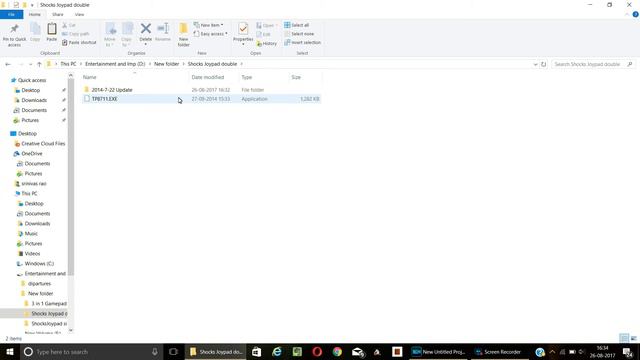The image size is (640, 360).
Task: Click the Rename ribbon icon
Action: pos(163,32)
